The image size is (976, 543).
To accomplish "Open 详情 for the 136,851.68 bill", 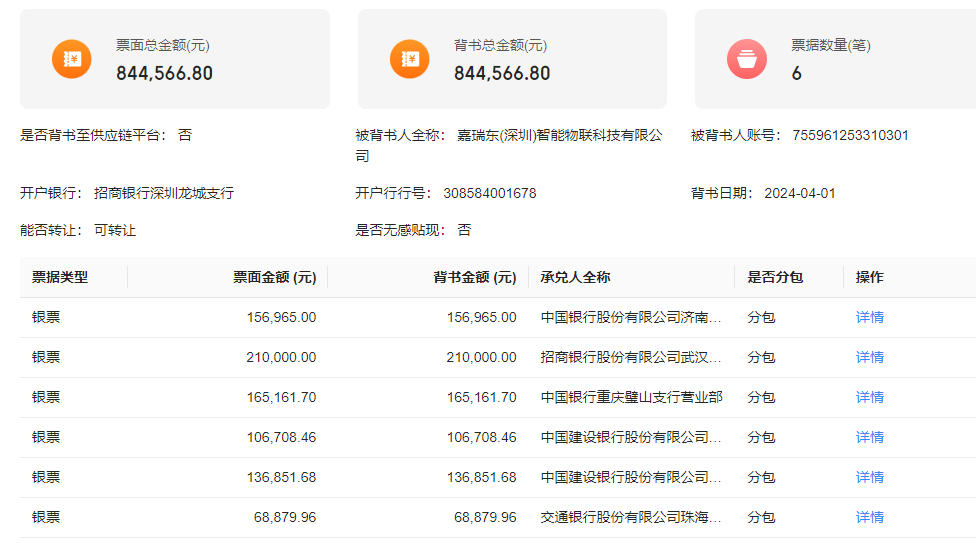I will tap(870, 477).
